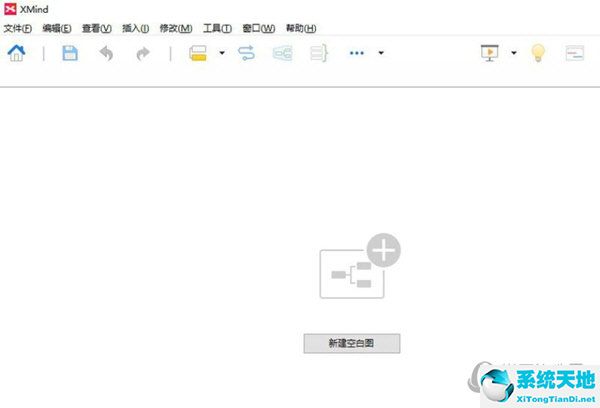600x408 pixels.
Task: Click the XMind logo in title bar
Action: [10, 9]
